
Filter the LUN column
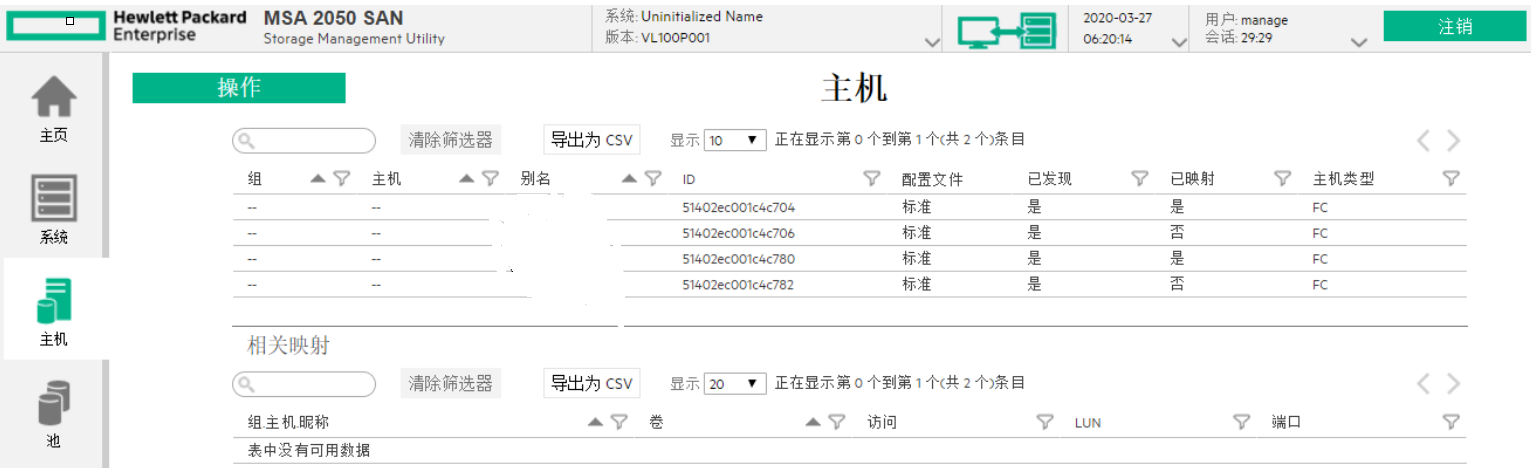[1242, 423]
